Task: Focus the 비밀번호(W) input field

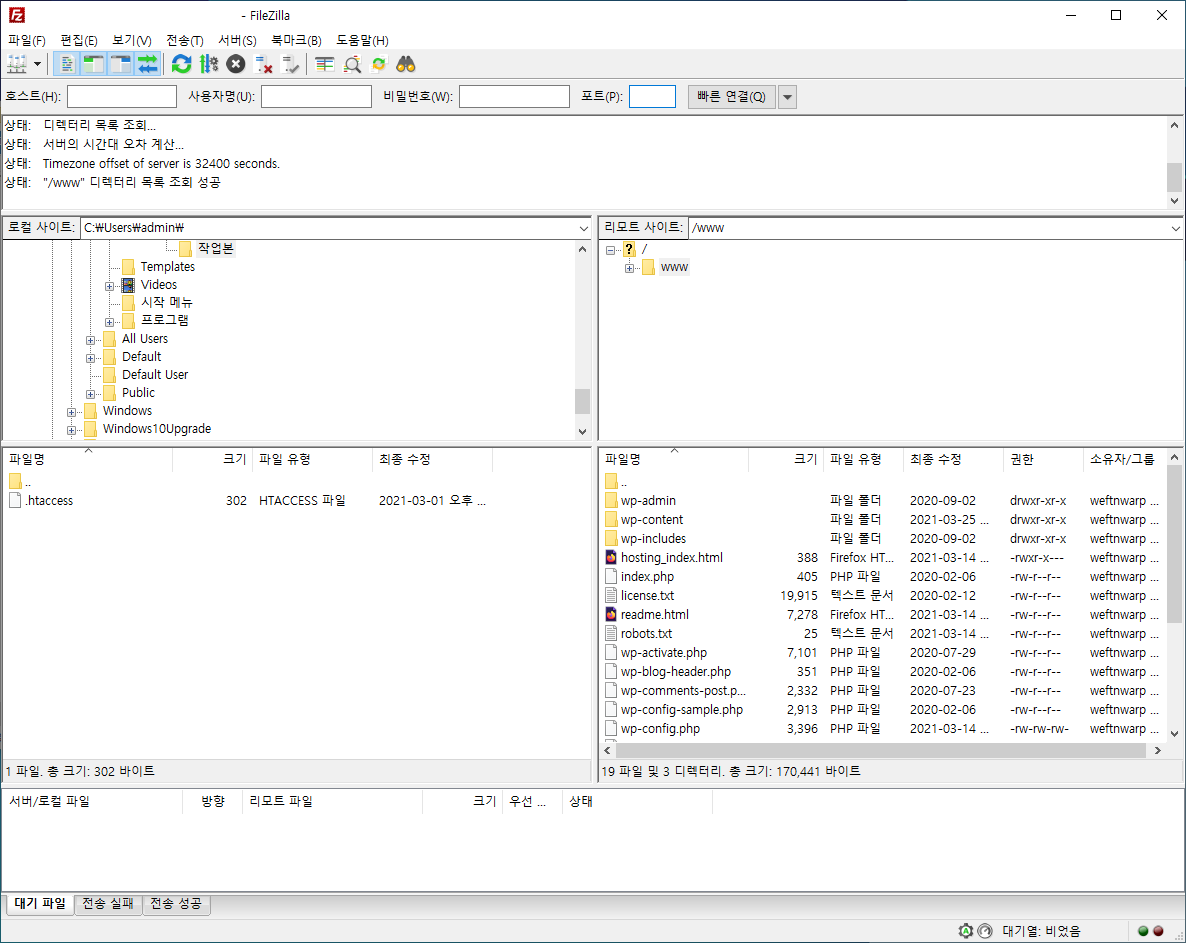Action: pos(514,97)
